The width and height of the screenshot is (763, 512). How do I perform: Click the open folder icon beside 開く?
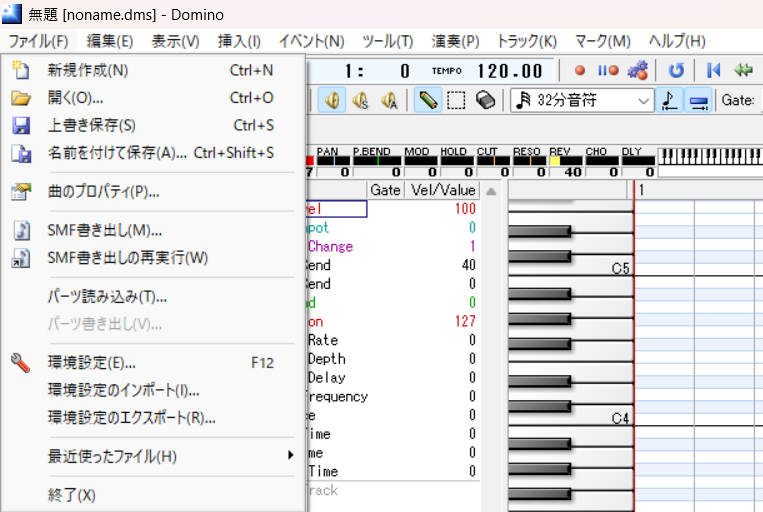(x=20, y=98)
